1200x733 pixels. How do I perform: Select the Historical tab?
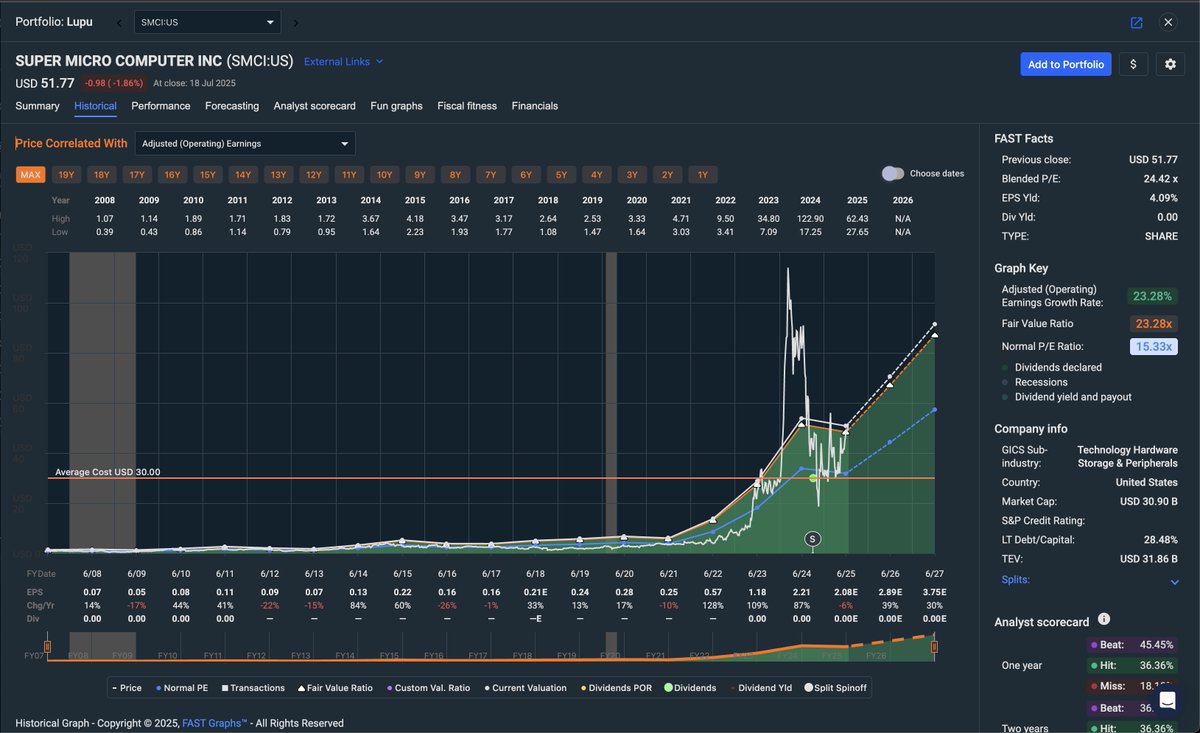point(95,106)
